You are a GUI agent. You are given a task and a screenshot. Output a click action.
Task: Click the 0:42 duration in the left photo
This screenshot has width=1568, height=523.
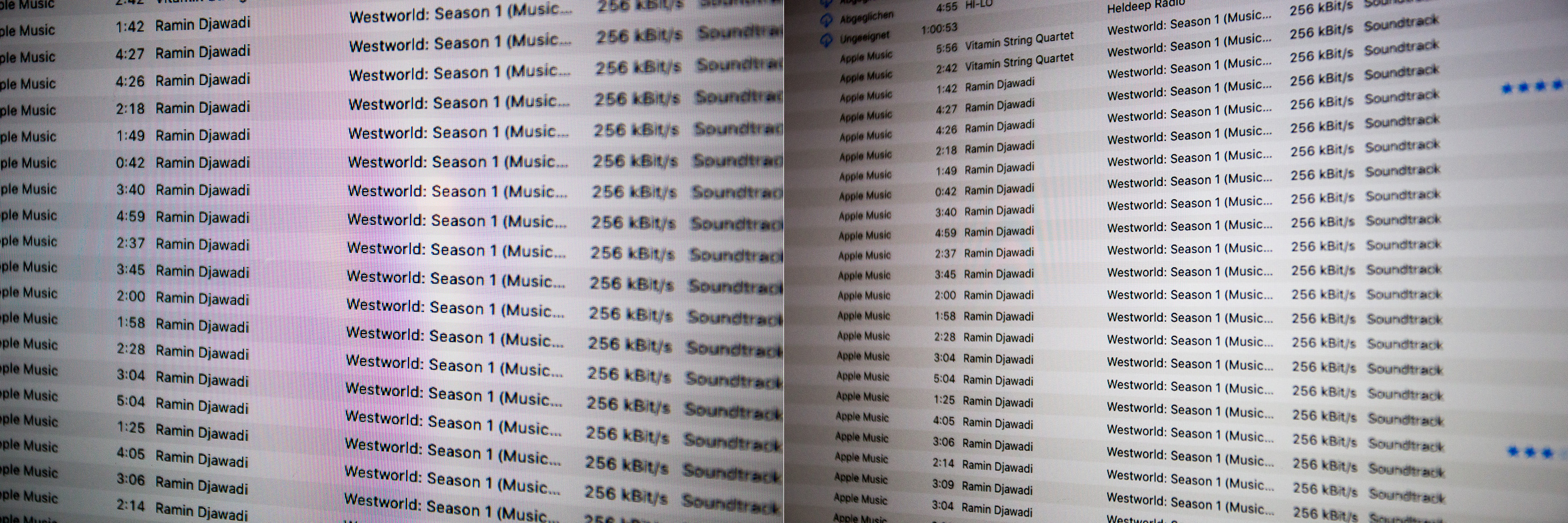[x=130, y=163]
